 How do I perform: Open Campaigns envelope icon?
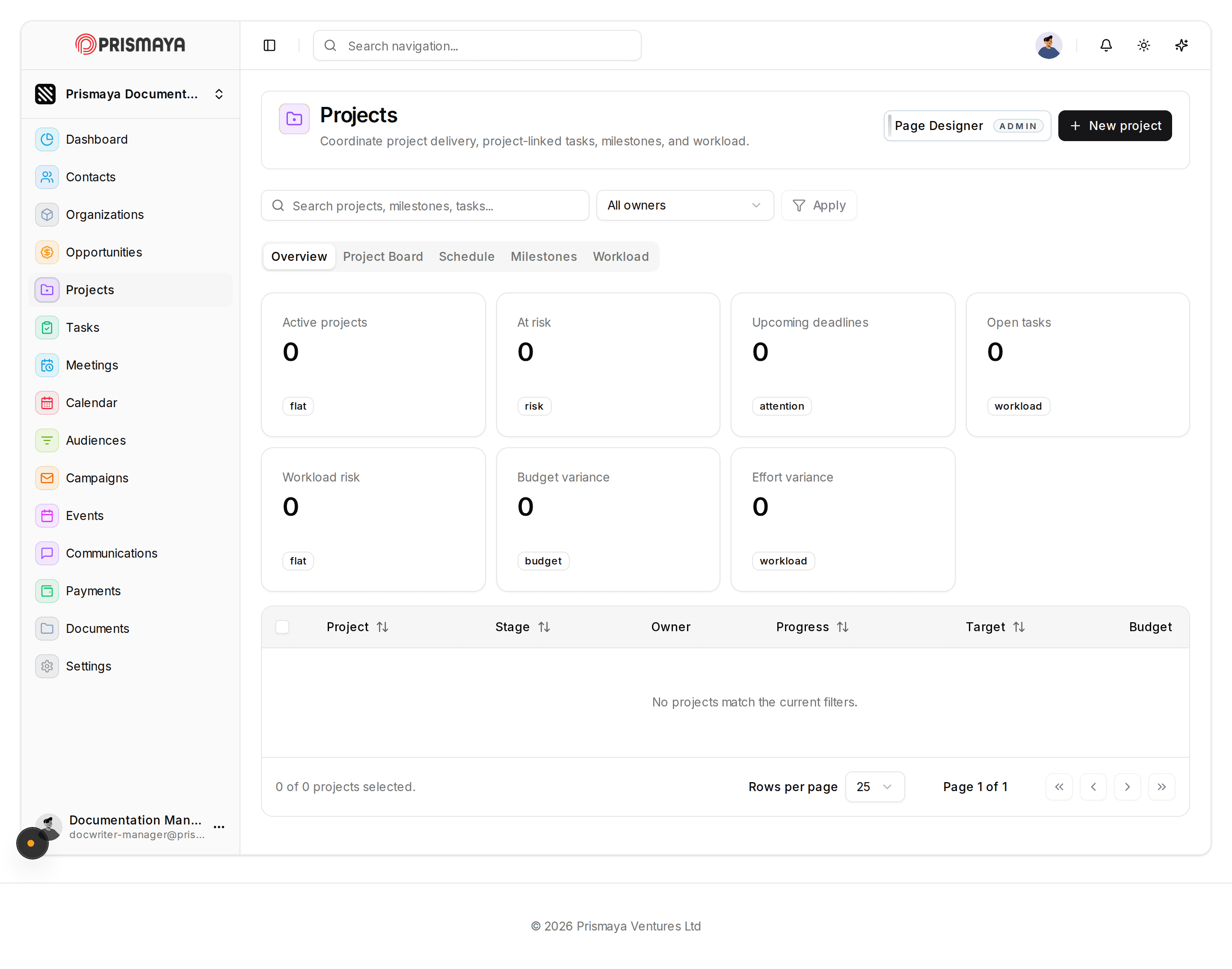(47, 478)
